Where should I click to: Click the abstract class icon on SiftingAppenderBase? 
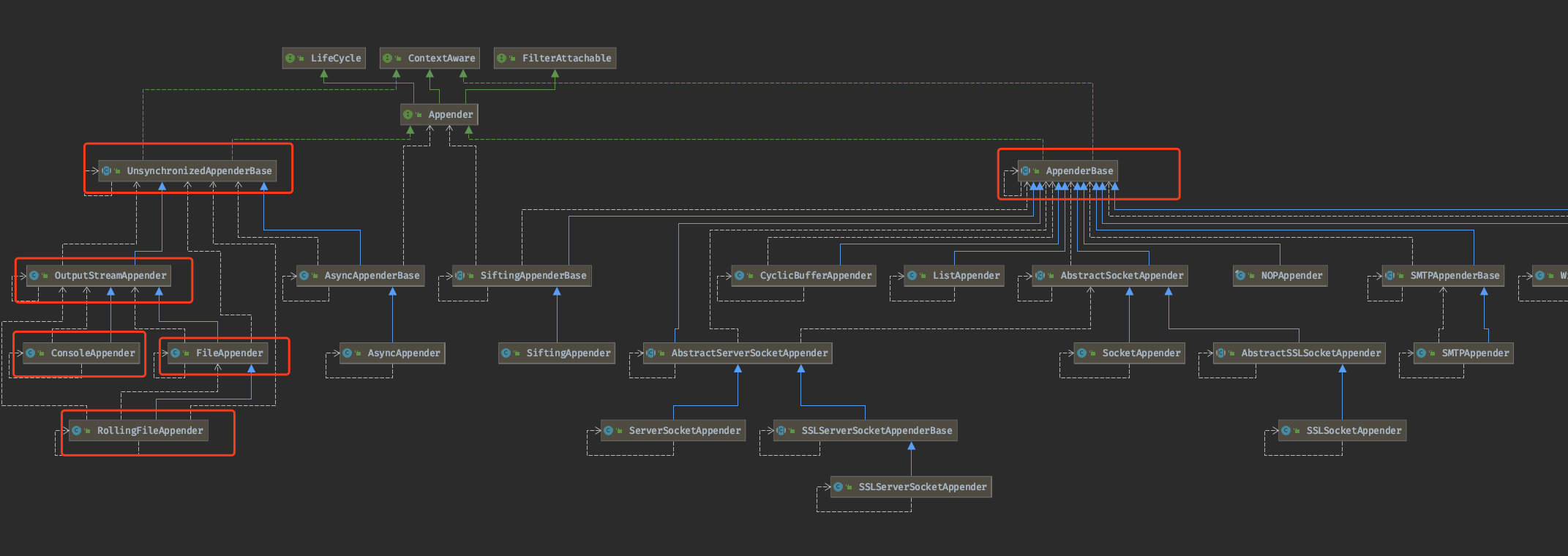(460, 276)
